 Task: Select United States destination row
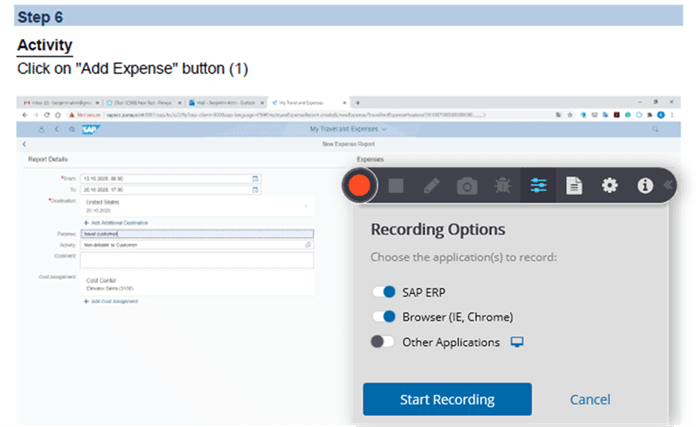point(197,206)
